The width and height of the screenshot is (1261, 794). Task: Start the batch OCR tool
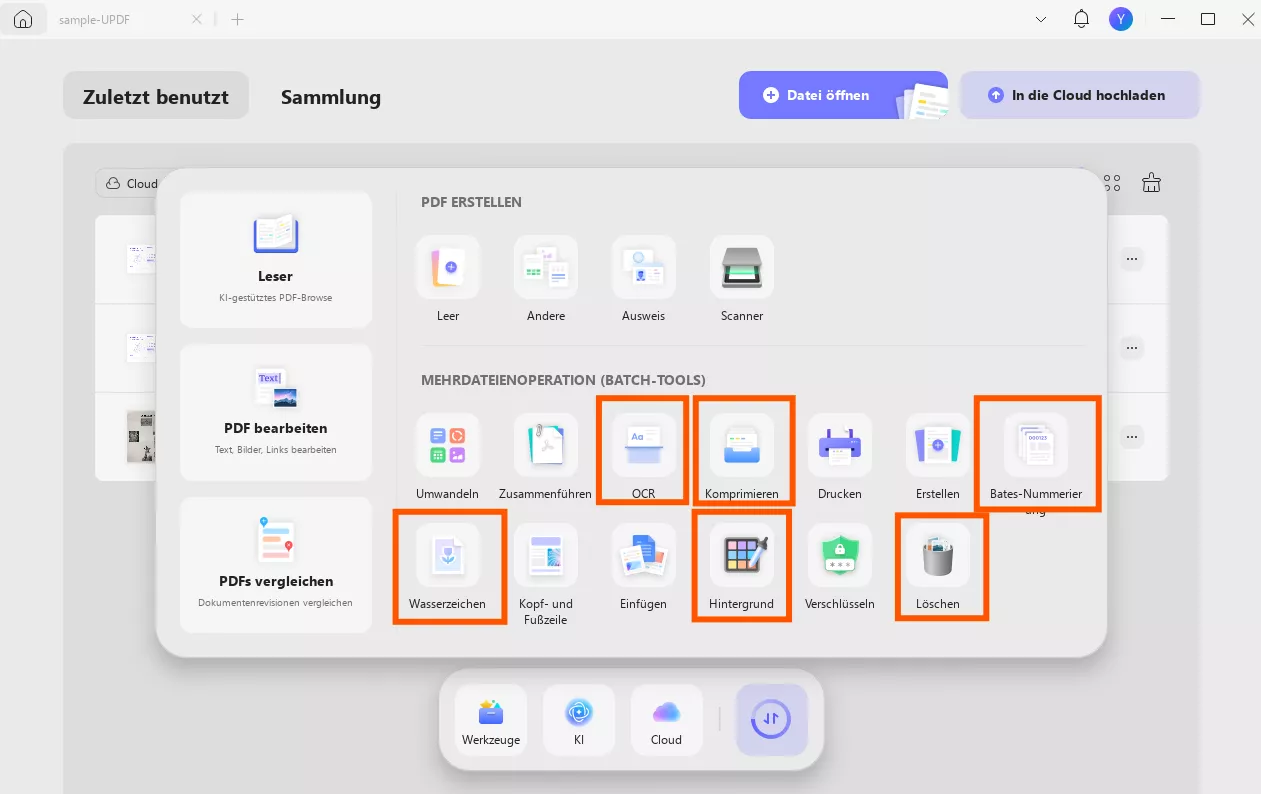644,445
